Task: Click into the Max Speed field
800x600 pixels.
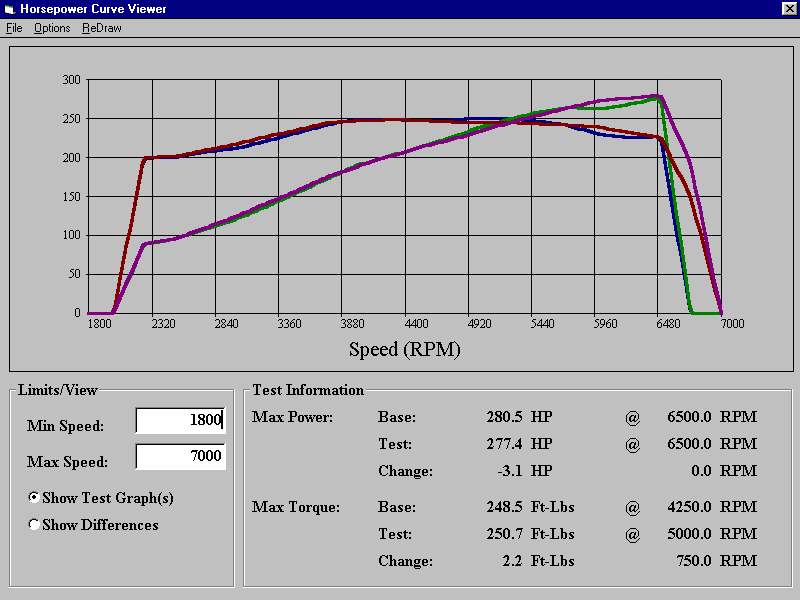Action: click(180, 456)
